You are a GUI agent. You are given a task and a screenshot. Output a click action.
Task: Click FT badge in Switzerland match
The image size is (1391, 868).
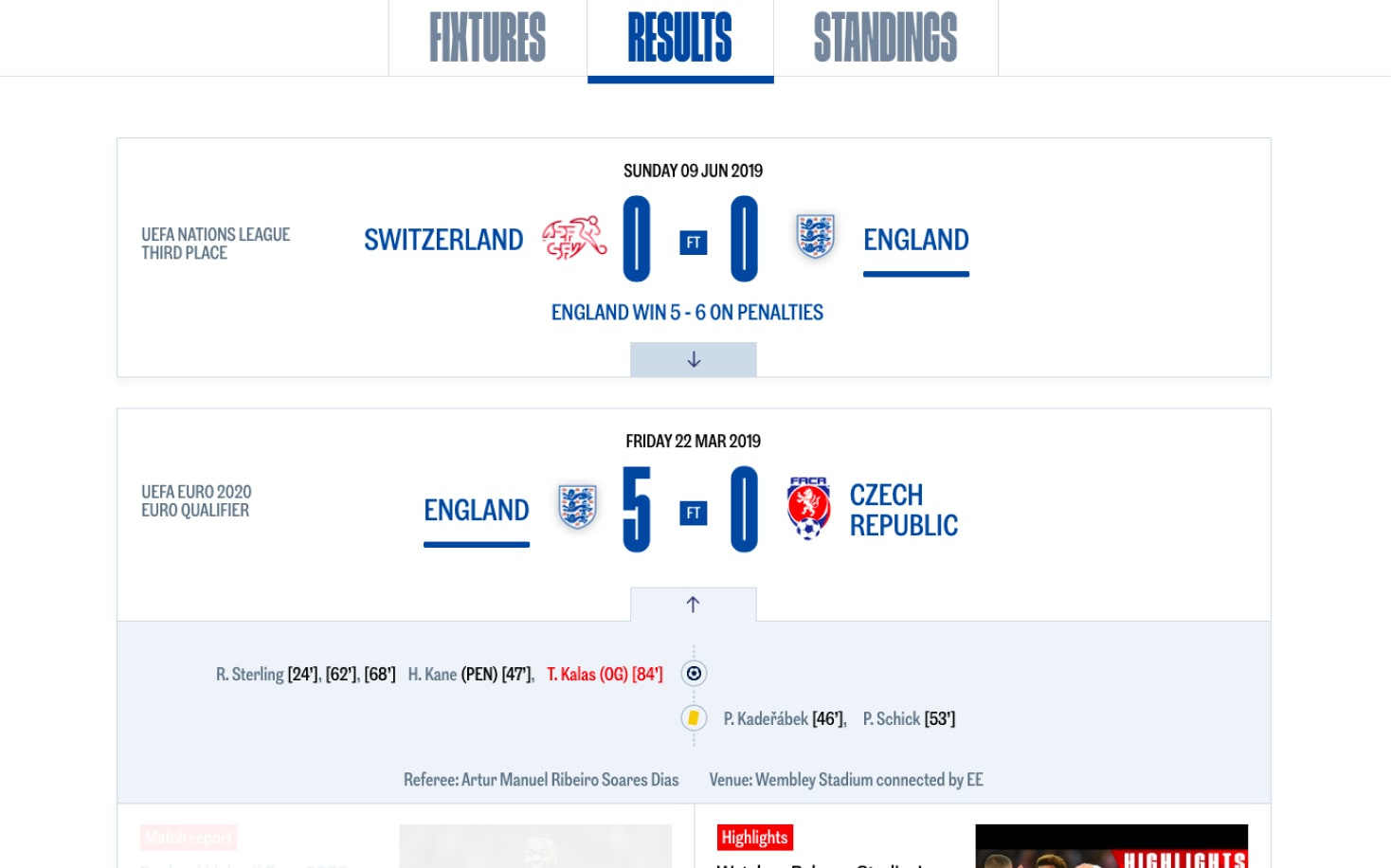694,243
